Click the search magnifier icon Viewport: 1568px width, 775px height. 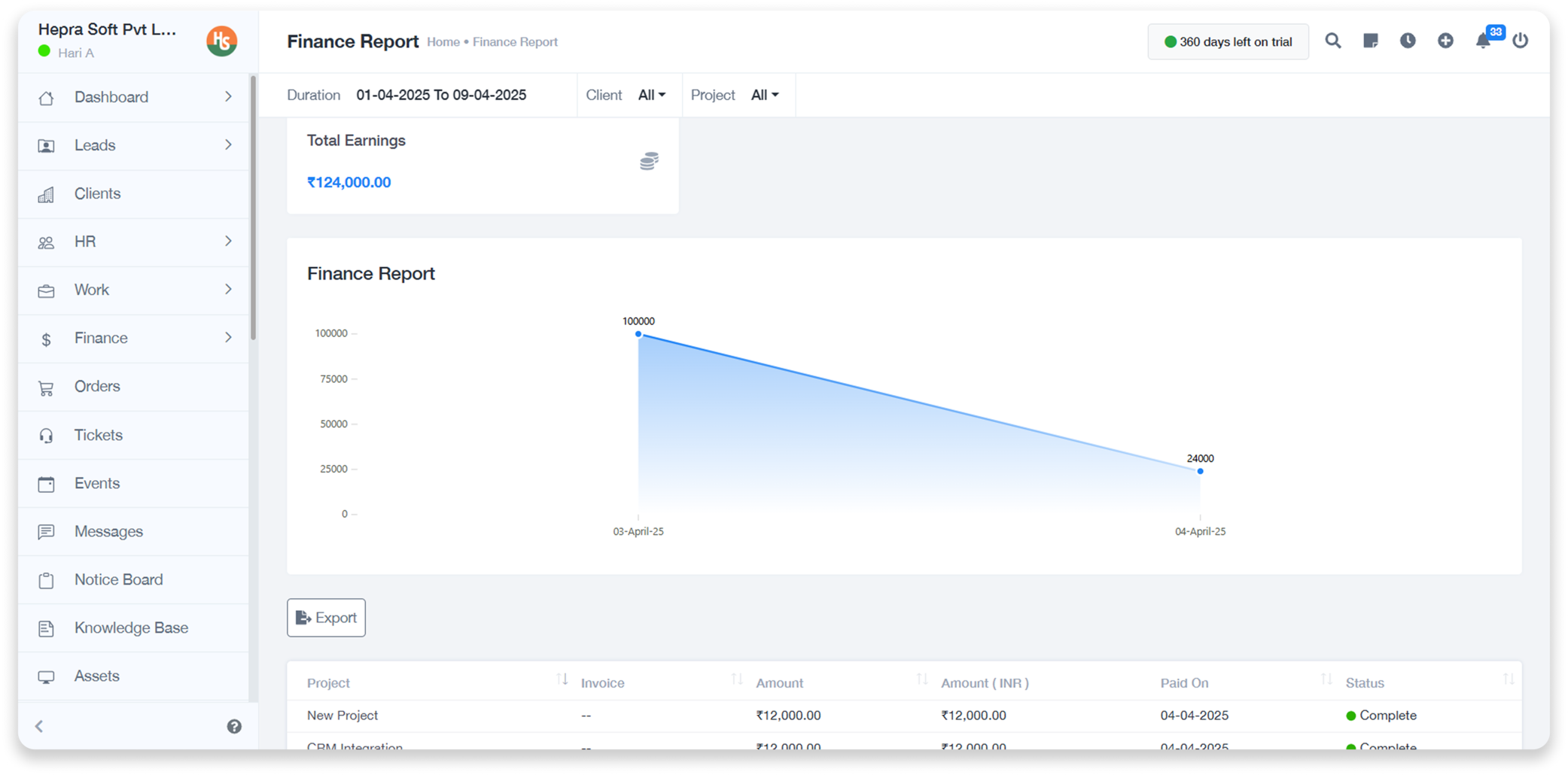click(1332, 41)
